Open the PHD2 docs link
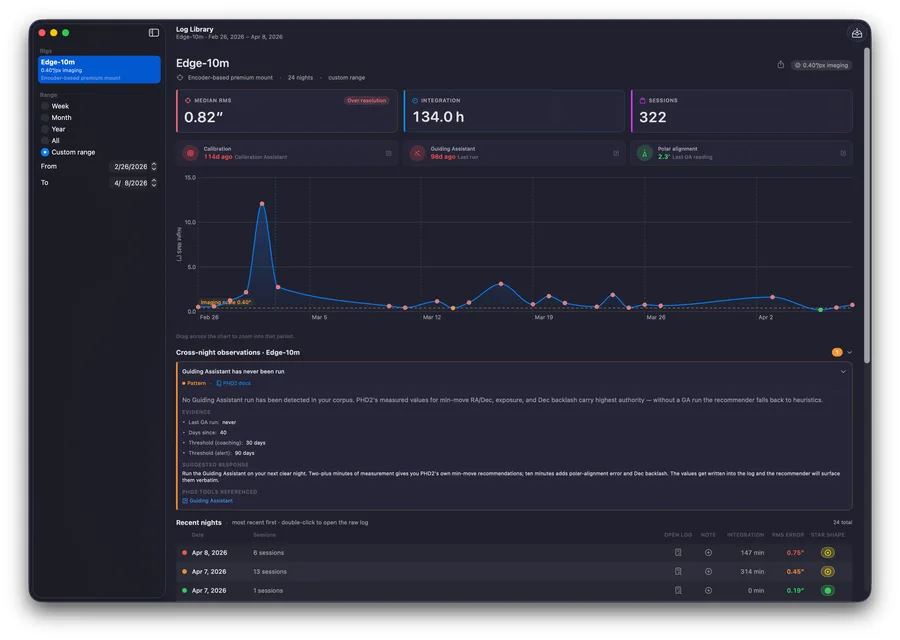 coord(234,383)
